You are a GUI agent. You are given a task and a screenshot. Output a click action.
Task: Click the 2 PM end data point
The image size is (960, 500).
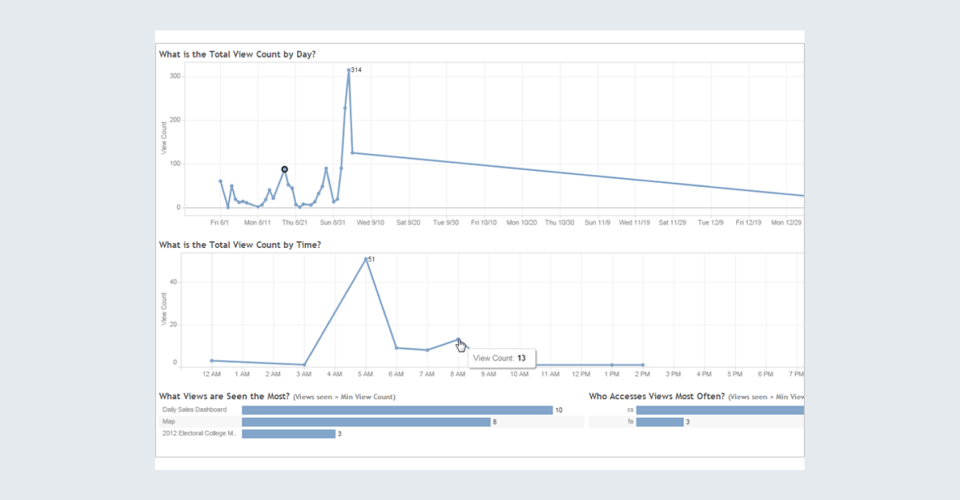point(643,365)
